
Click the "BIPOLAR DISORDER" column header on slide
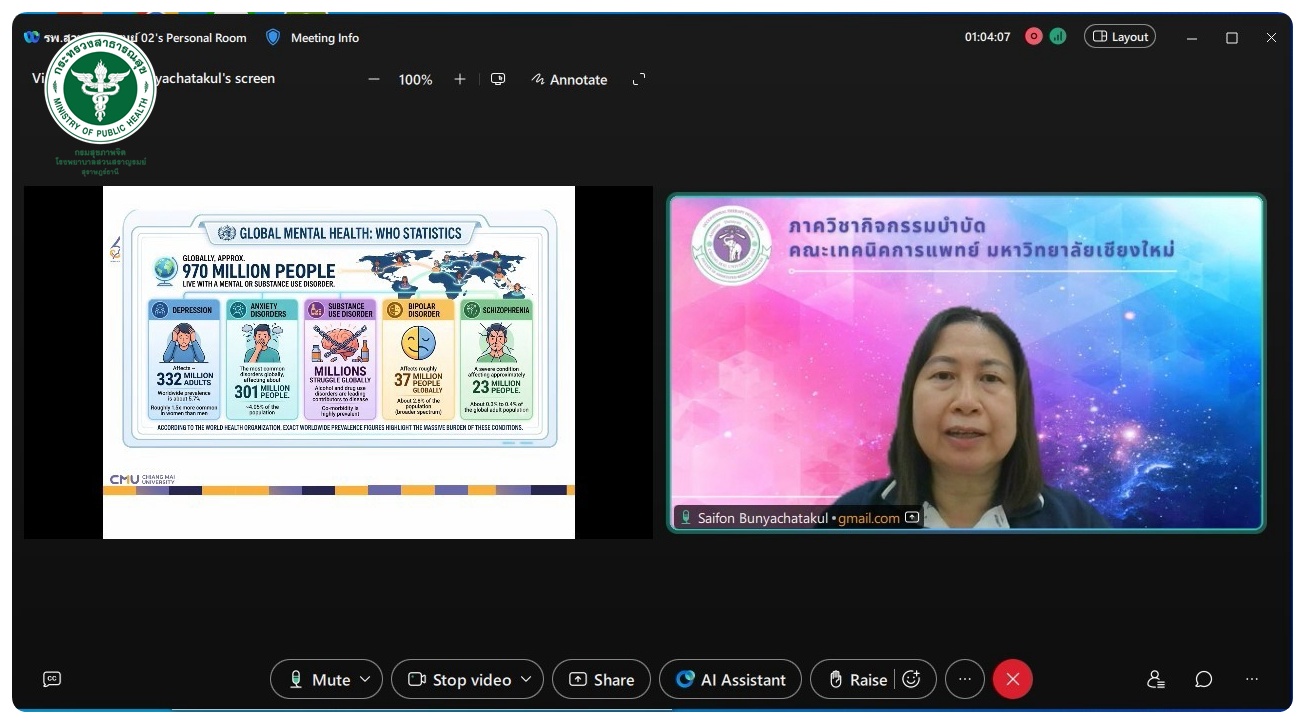click(419, 310)
